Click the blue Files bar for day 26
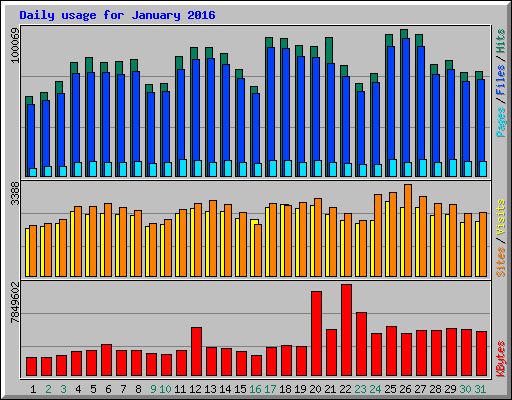The image size is (512, 400). pos(406,100)
